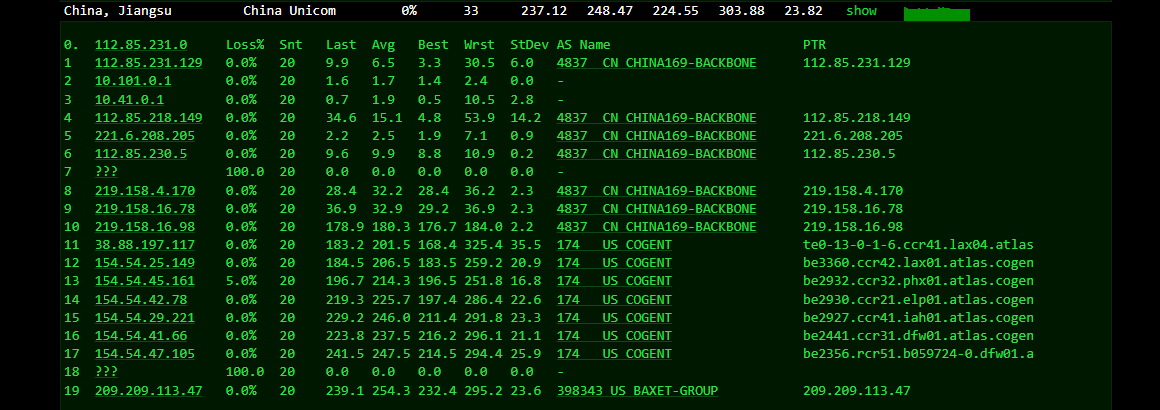Open header IP link 112.85.231.0
This screenshot has height=410, width=1160.
tap(141, 45)
